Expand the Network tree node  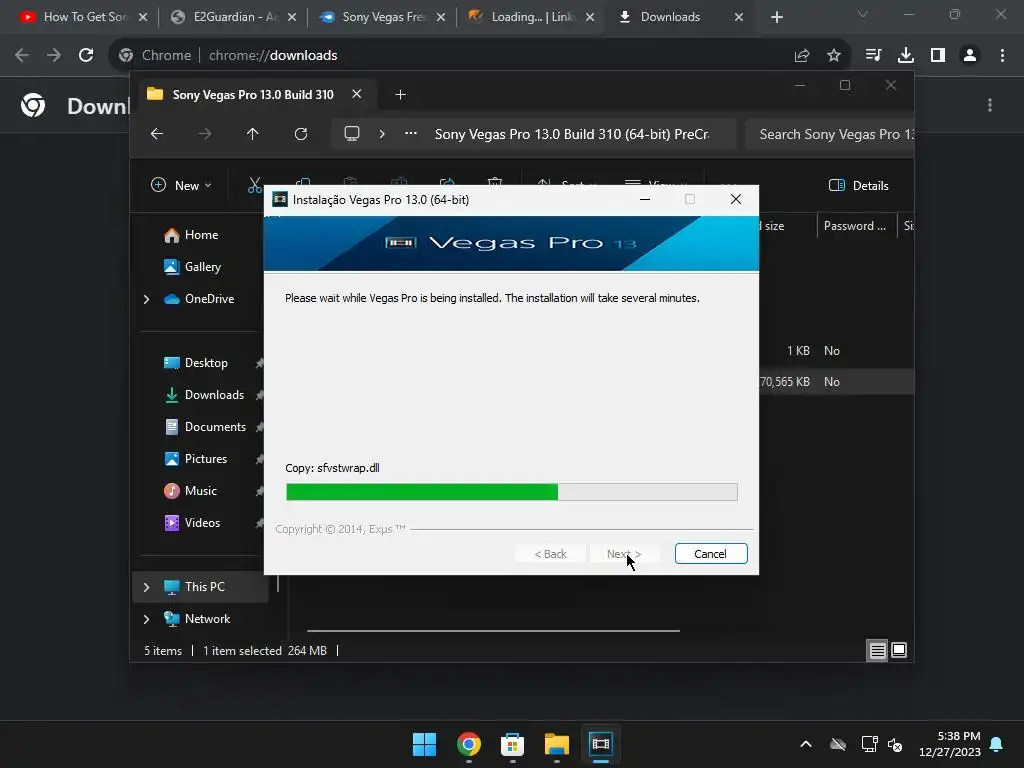pyautogui.click(x=146, y=619)
